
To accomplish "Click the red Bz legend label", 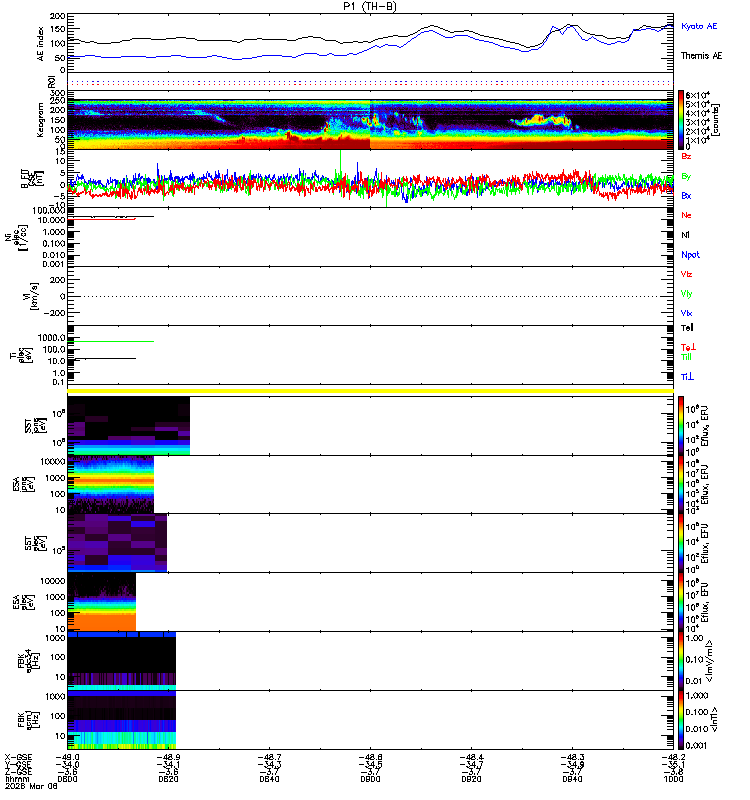I will coord(686,156).
